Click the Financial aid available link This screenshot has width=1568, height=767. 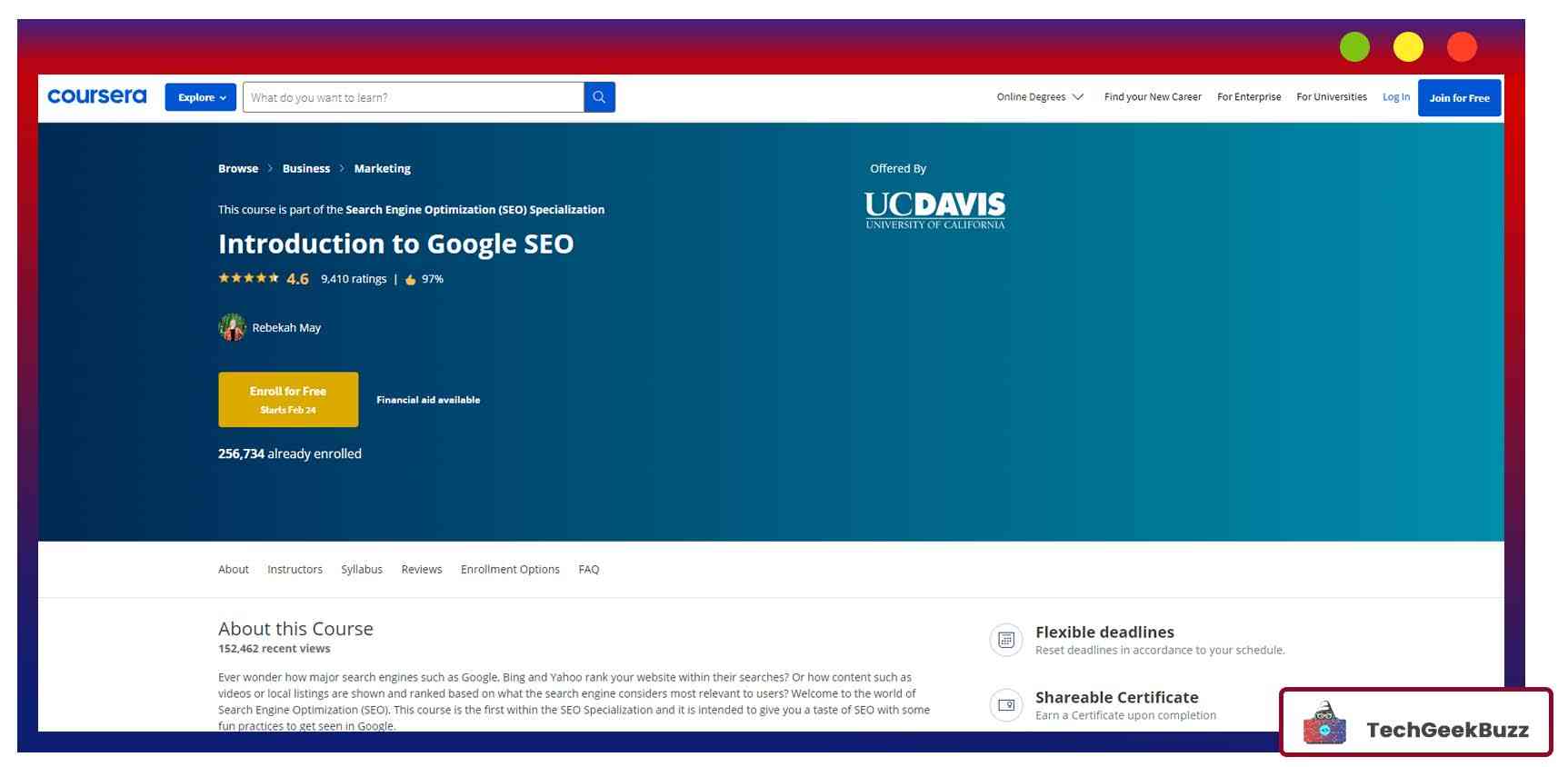[428, 400]
